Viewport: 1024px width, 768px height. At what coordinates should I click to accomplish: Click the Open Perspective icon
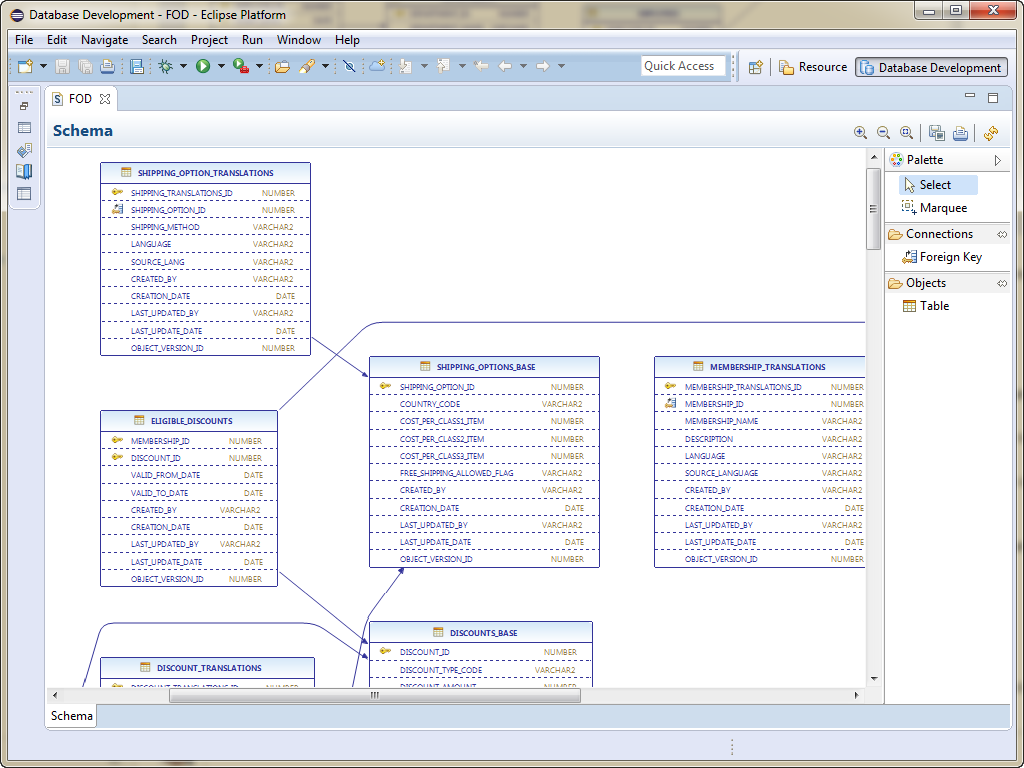click(756, 67)
